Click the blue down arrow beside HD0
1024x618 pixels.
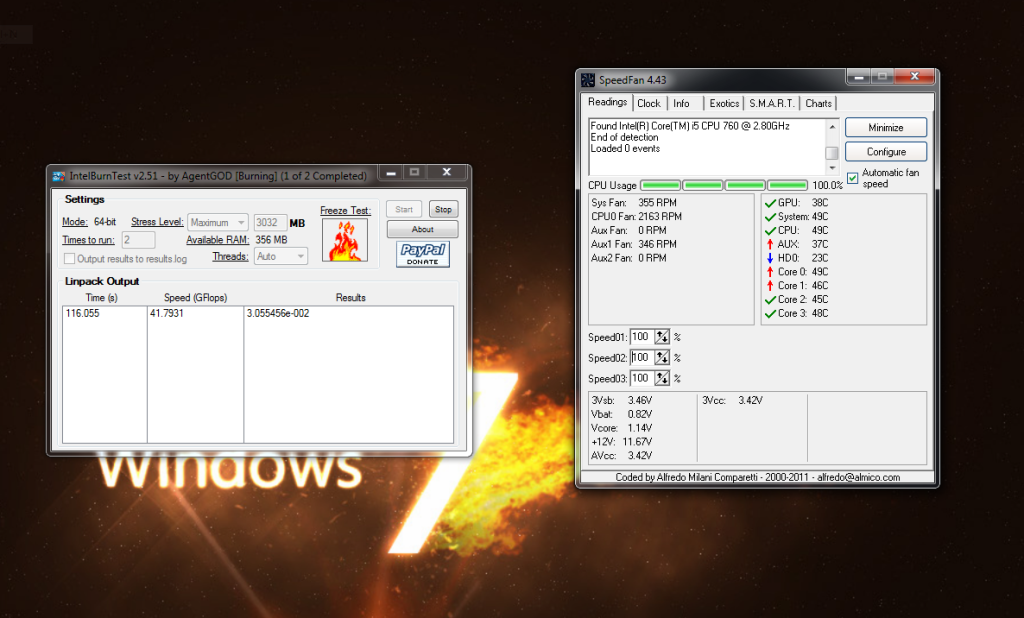pos(769,259)
